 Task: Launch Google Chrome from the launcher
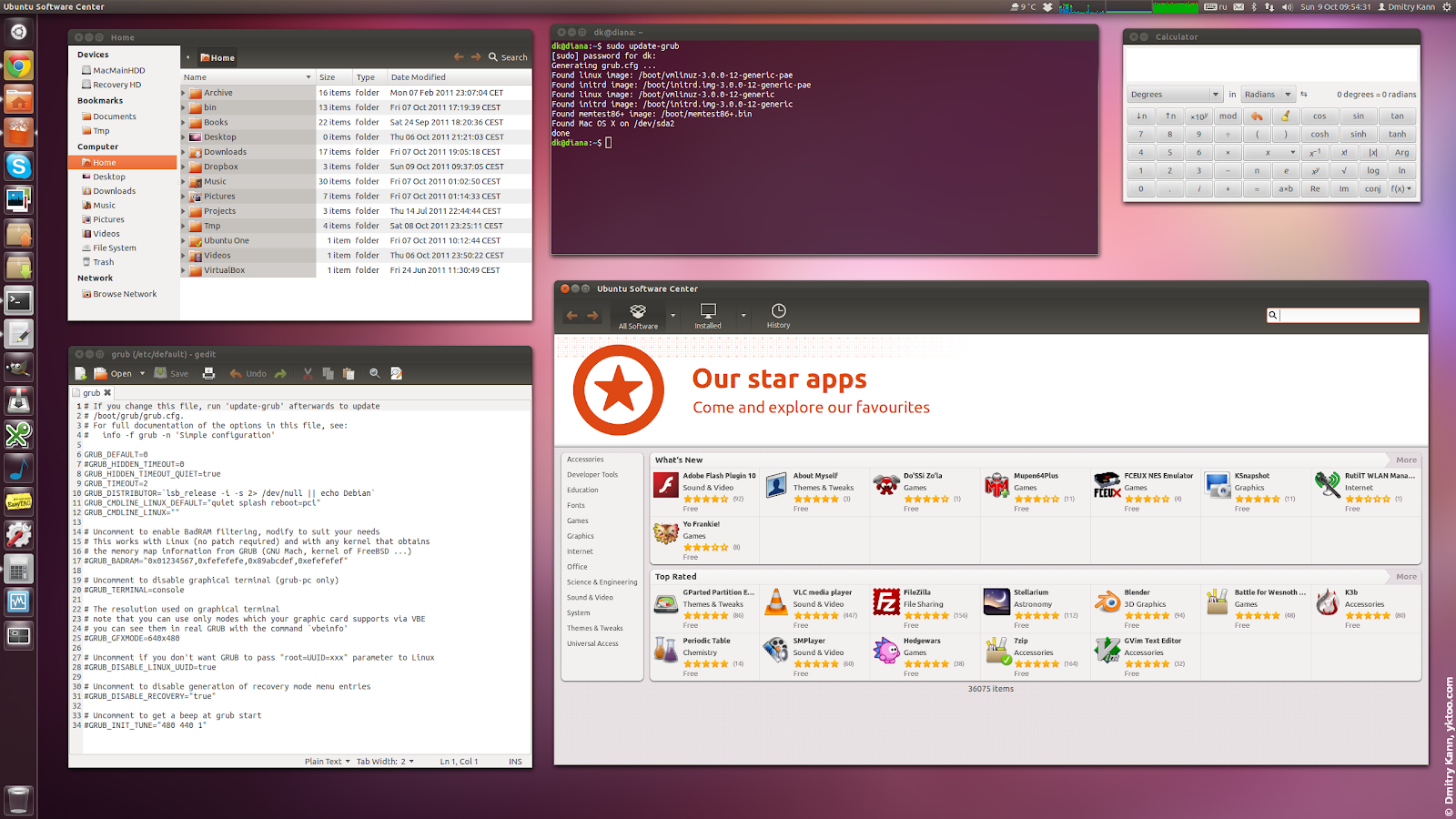[x=18, y=66]
